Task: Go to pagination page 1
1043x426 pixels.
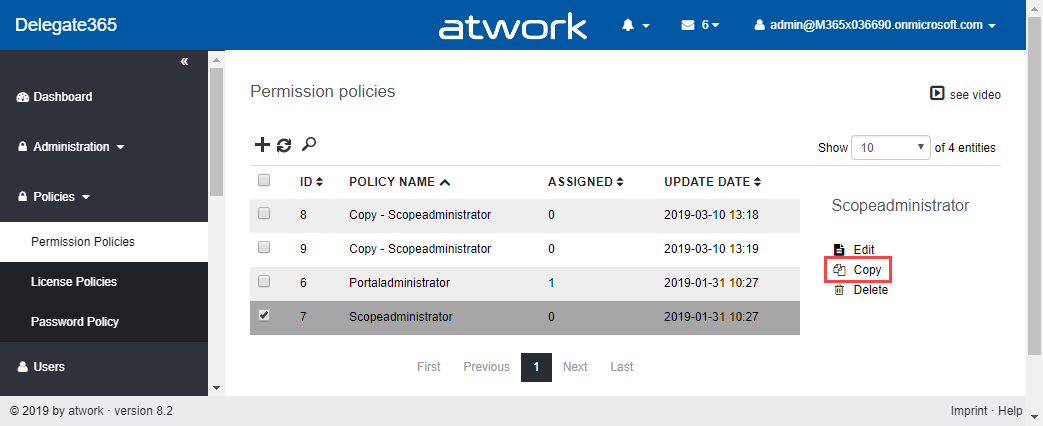Action: [536, 367]
